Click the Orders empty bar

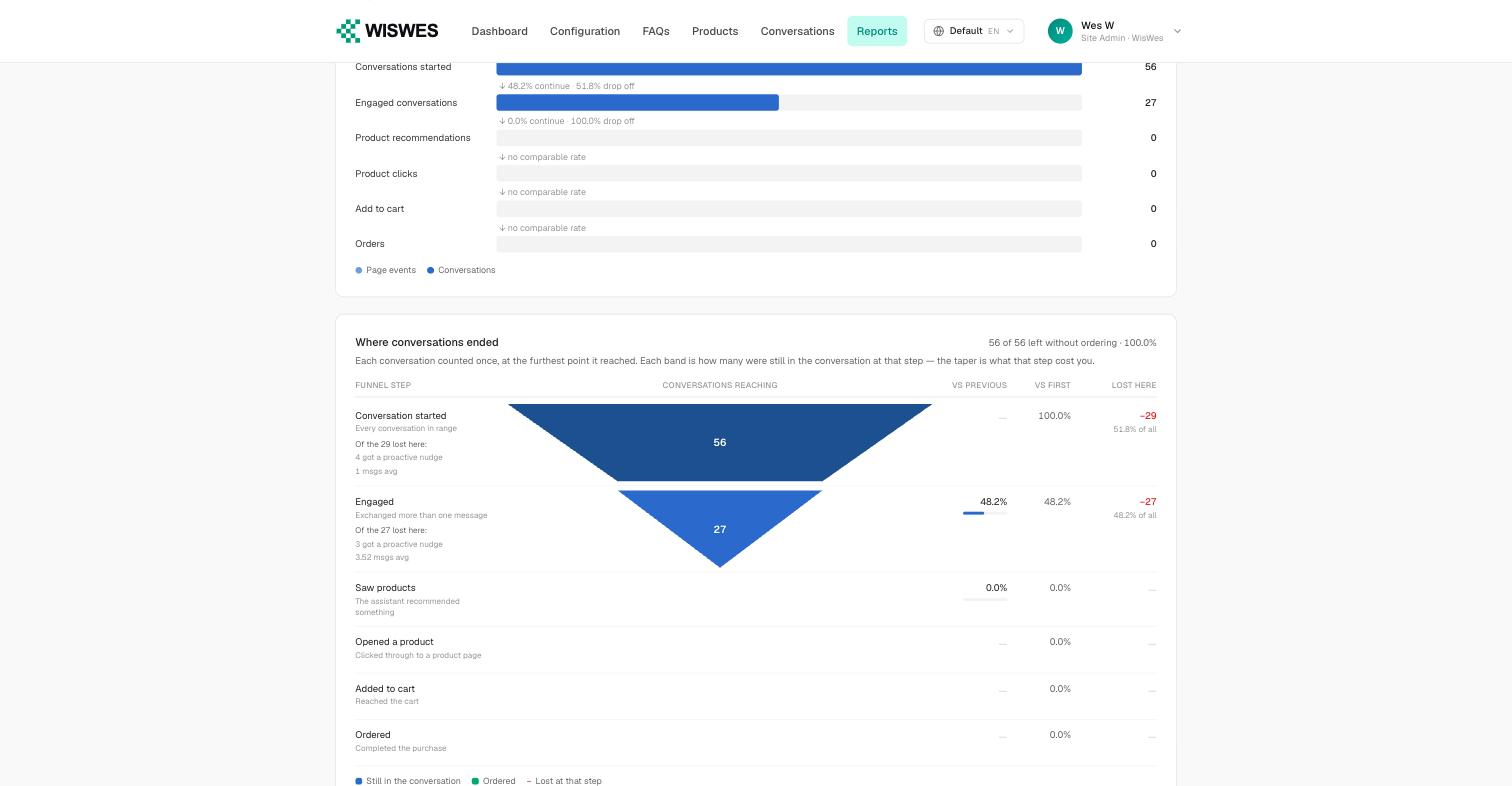click(789, 244)
